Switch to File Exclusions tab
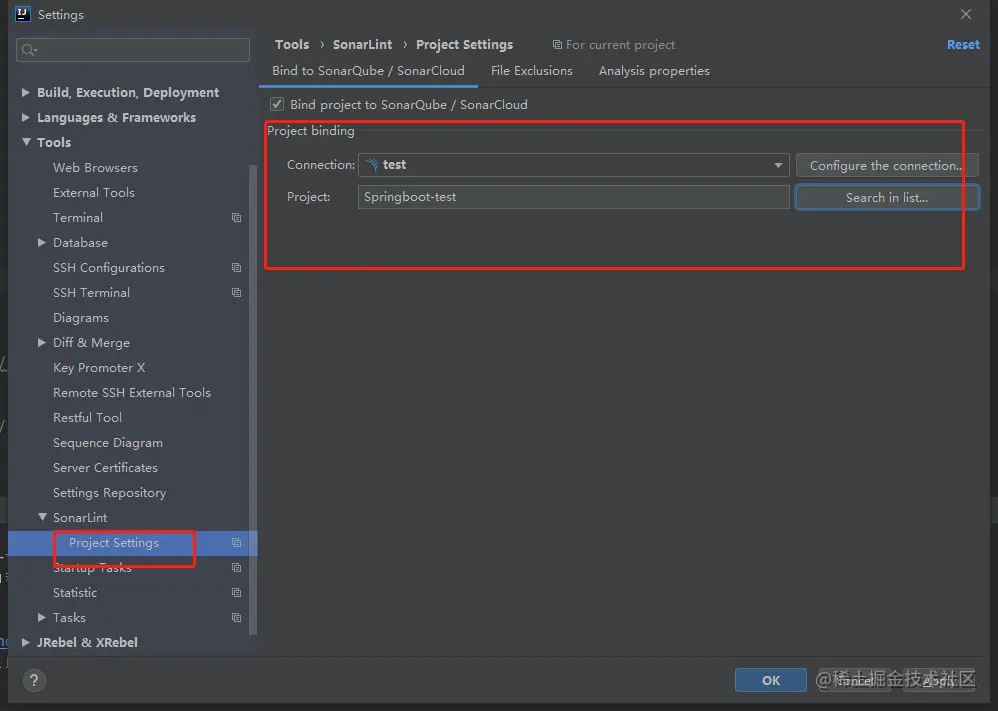998x711 pixels. pos(531,71)
